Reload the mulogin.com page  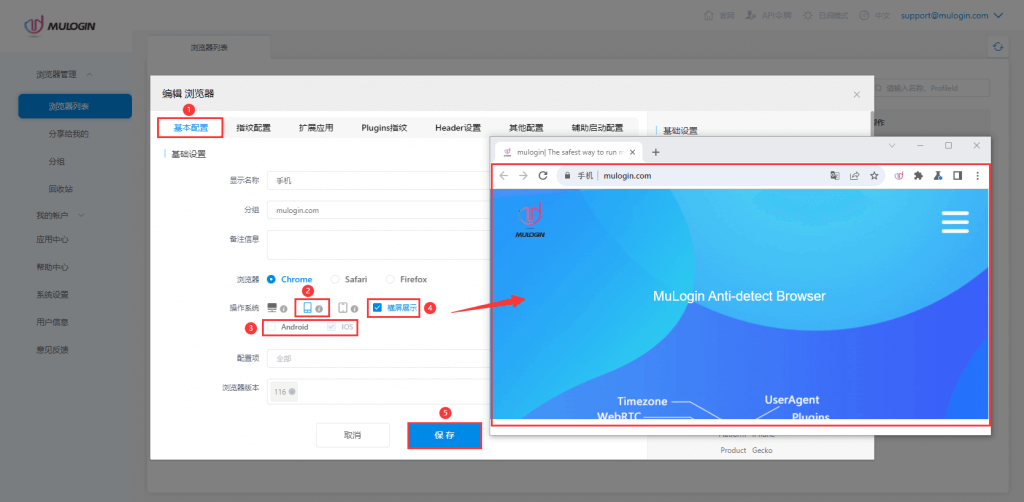543,176
